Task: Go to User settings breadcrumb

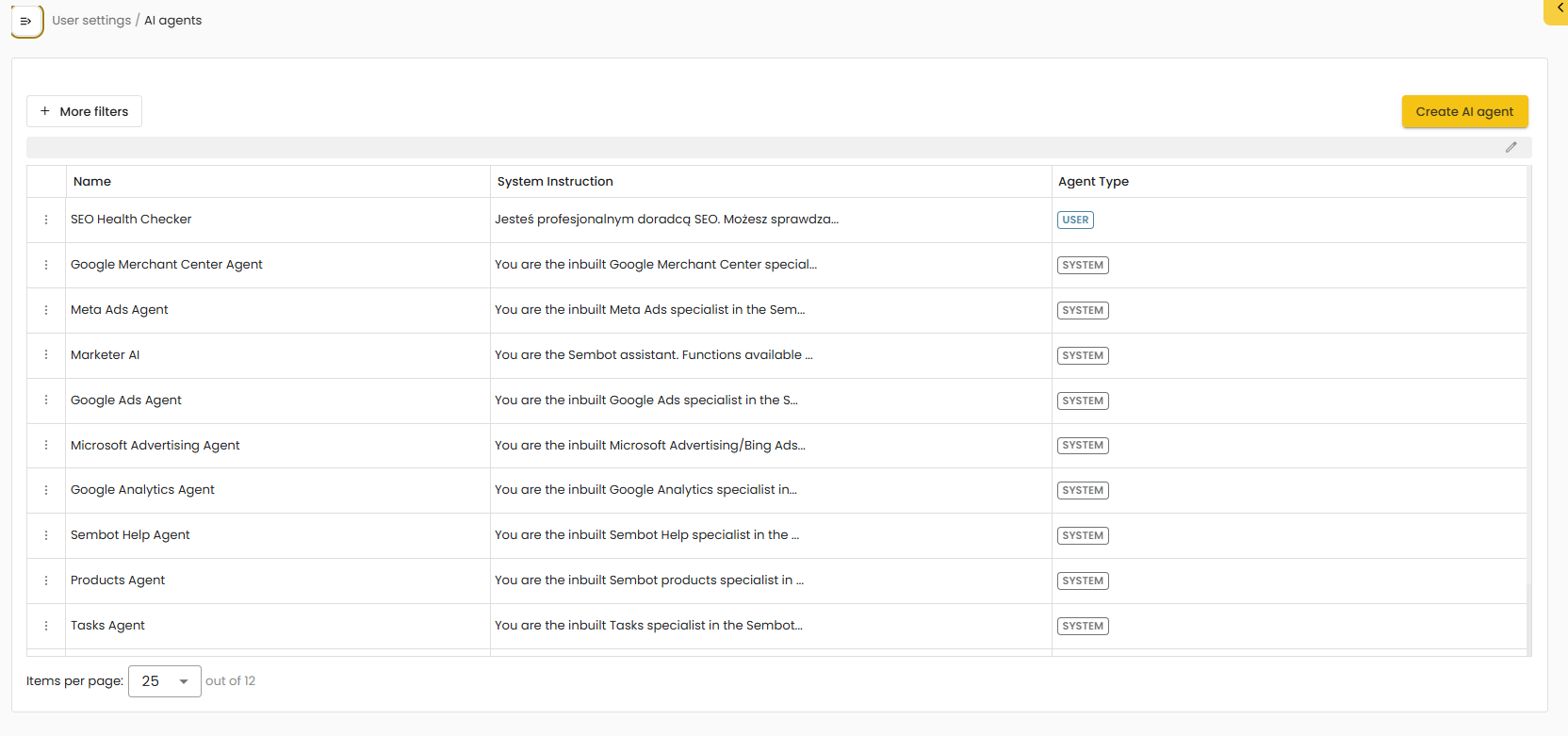Action: point(91,21)
